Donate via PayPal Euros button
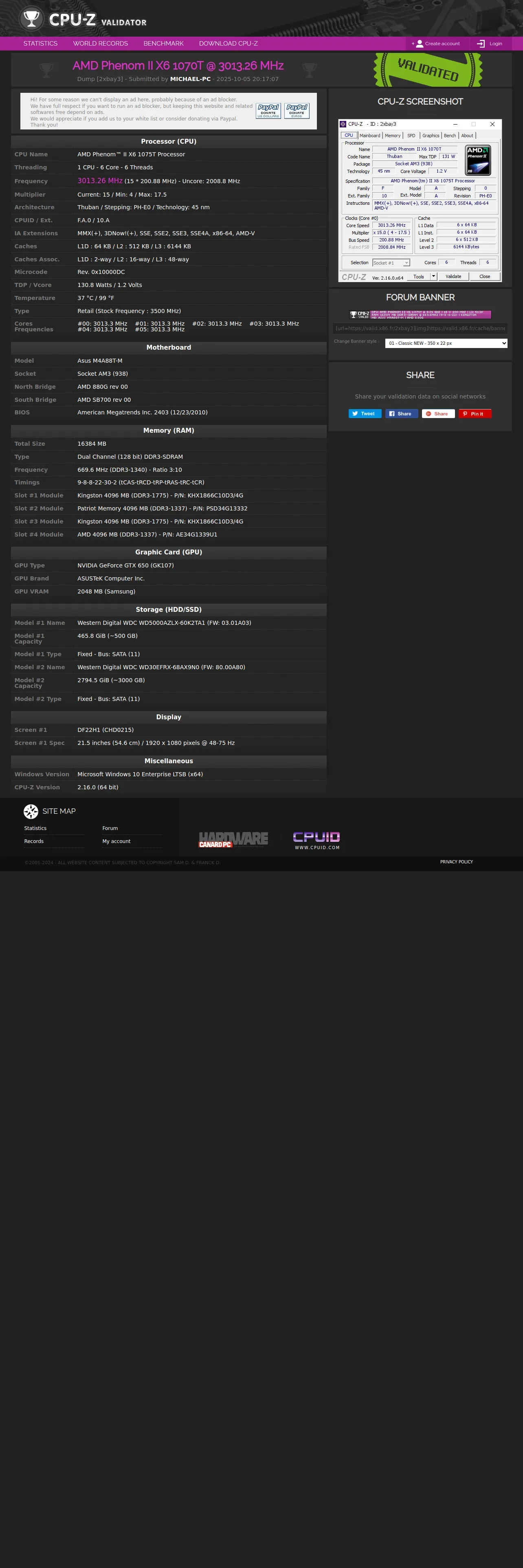This screenshot has width=523, height=1568. (297, 111)
